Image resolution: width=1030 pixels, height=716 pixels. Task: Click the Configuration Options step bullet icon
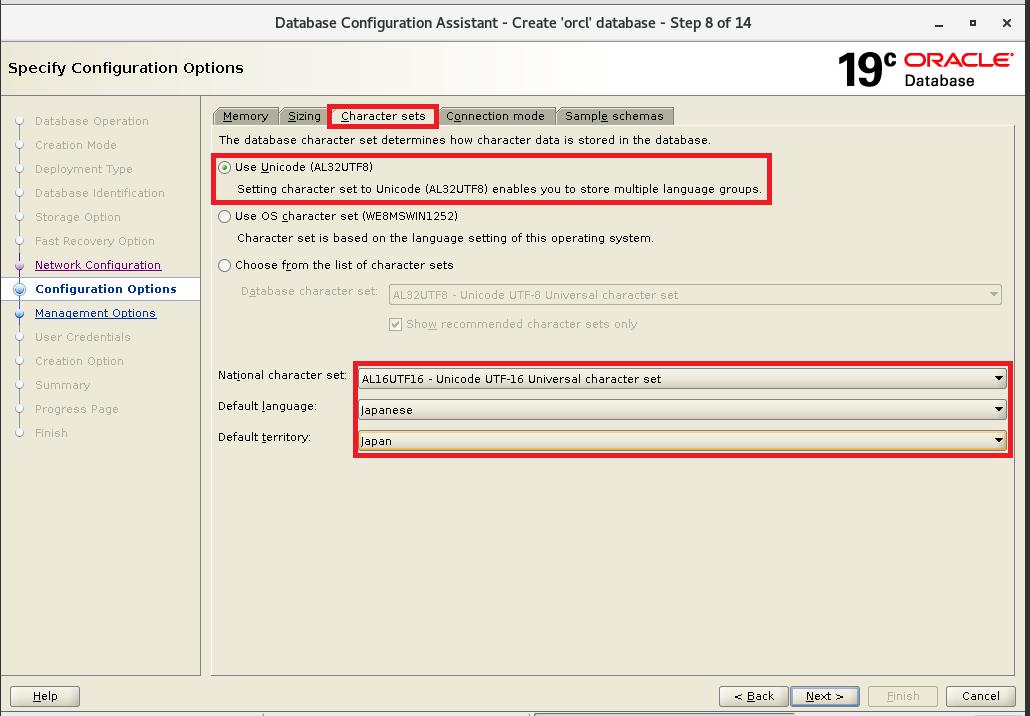pyautogui.click(x=20, y=289)
